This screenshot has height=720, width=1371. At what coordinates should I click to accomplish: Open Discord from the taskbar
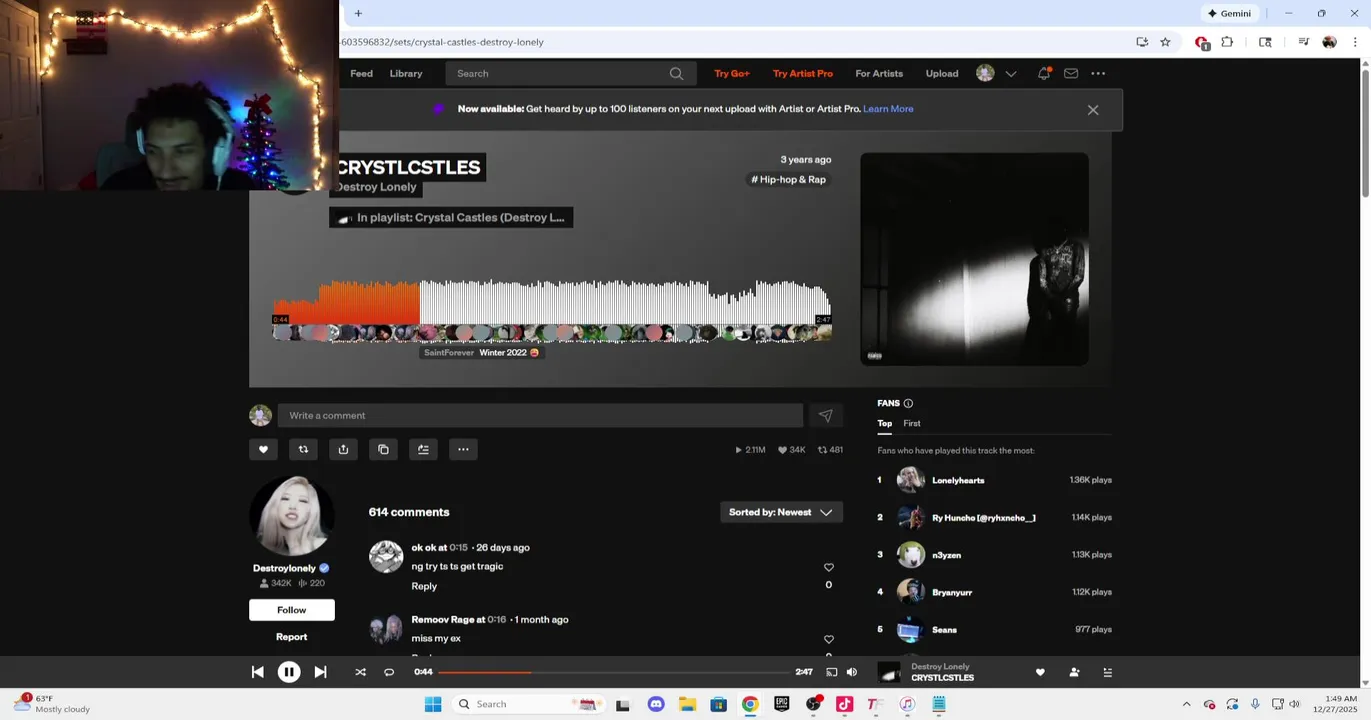[x=656, y=705]
